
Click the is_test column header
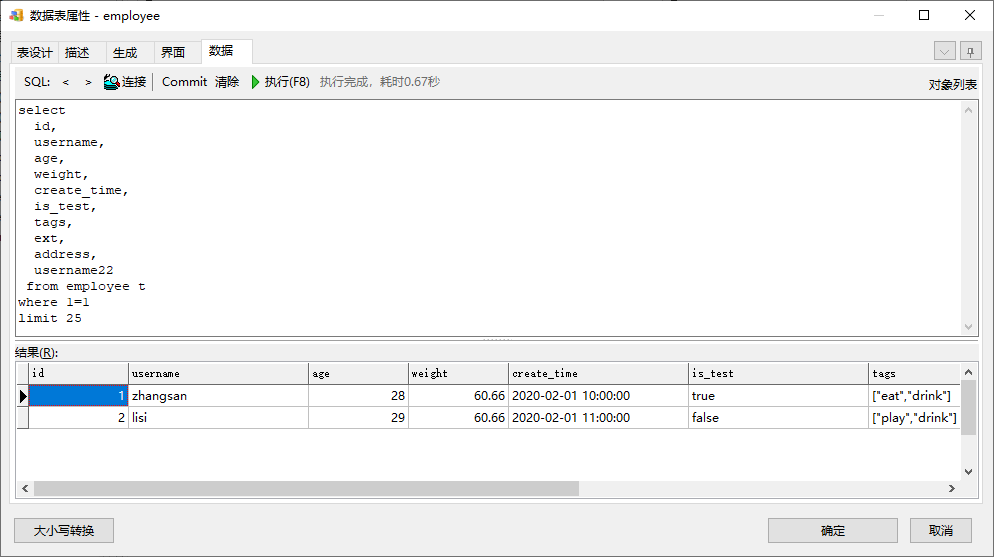click(778, 373)
